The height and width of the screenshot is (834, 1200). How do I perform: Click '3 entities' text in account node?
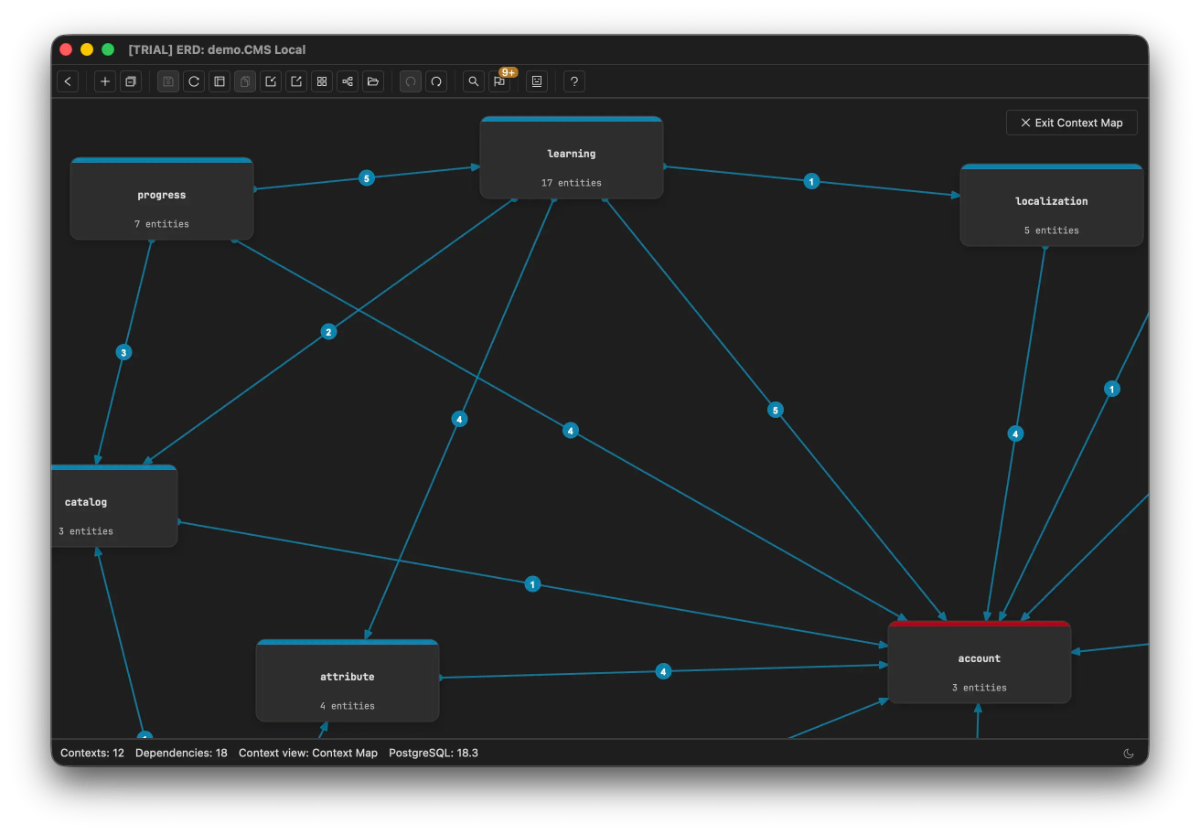point(979,688)
